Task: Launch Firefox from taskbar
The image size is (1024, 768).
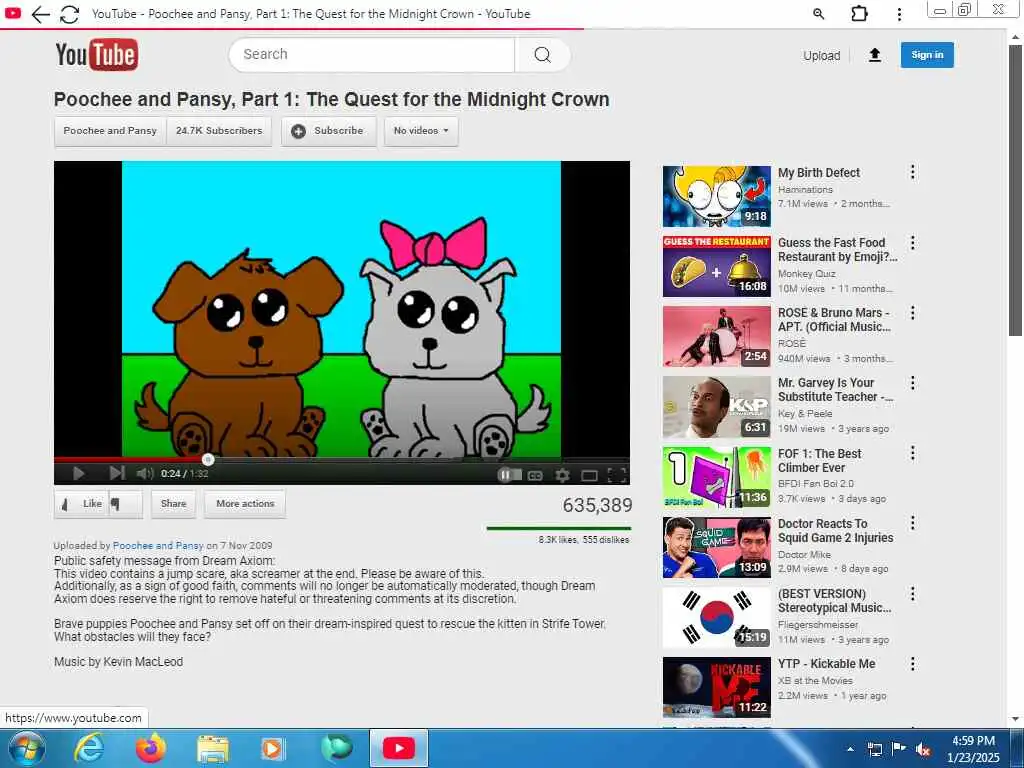Action: click(x=150, y=748)
